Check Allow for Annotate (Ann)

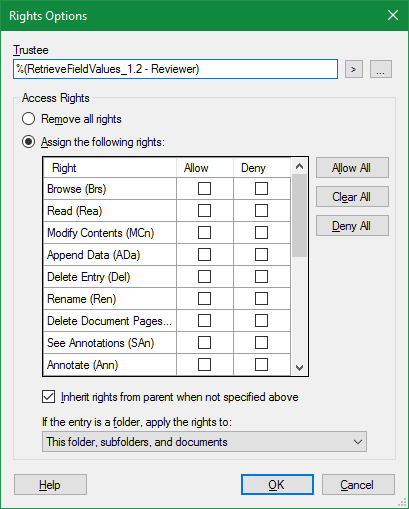204,365
